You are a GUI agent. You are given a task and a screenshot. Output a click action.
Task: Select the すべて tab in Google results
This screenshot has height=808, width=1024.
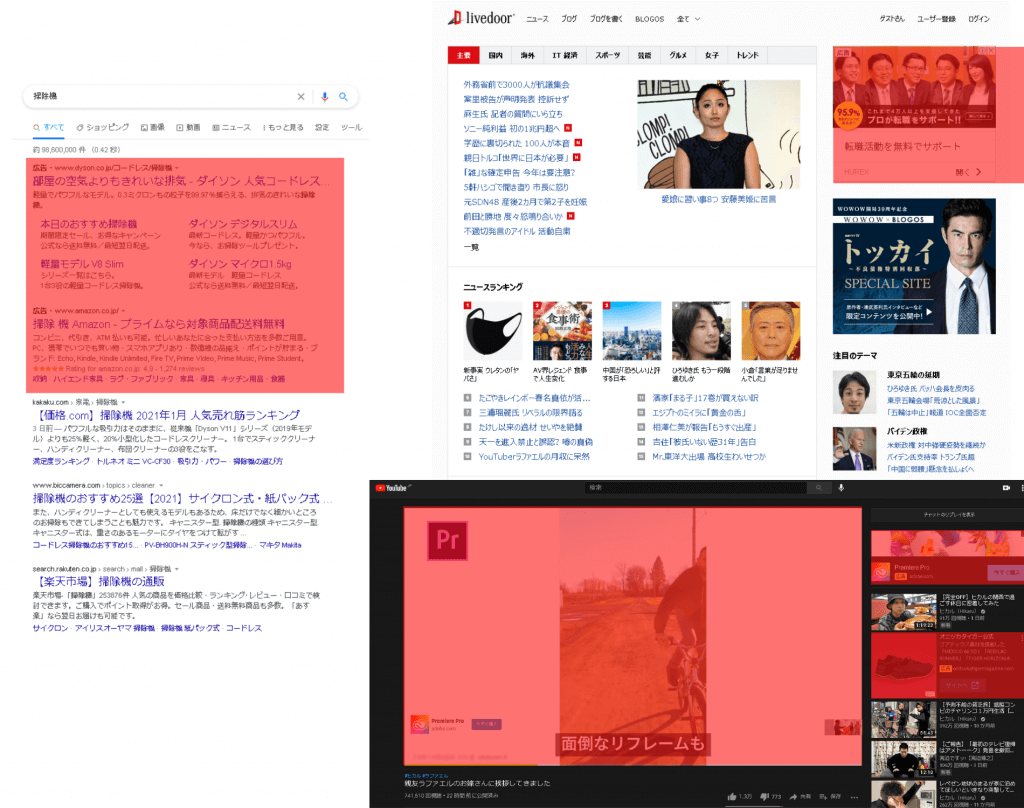point(49,127)
